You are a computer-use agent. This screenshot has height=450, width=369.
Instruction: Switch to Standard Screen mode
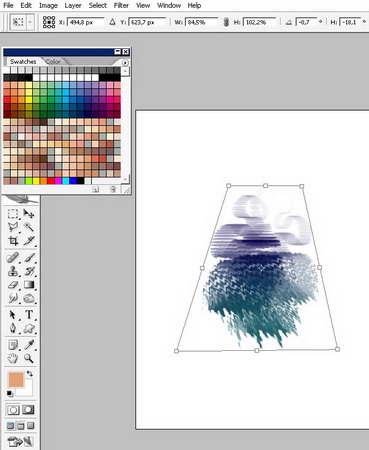click(x=10, y=426)
